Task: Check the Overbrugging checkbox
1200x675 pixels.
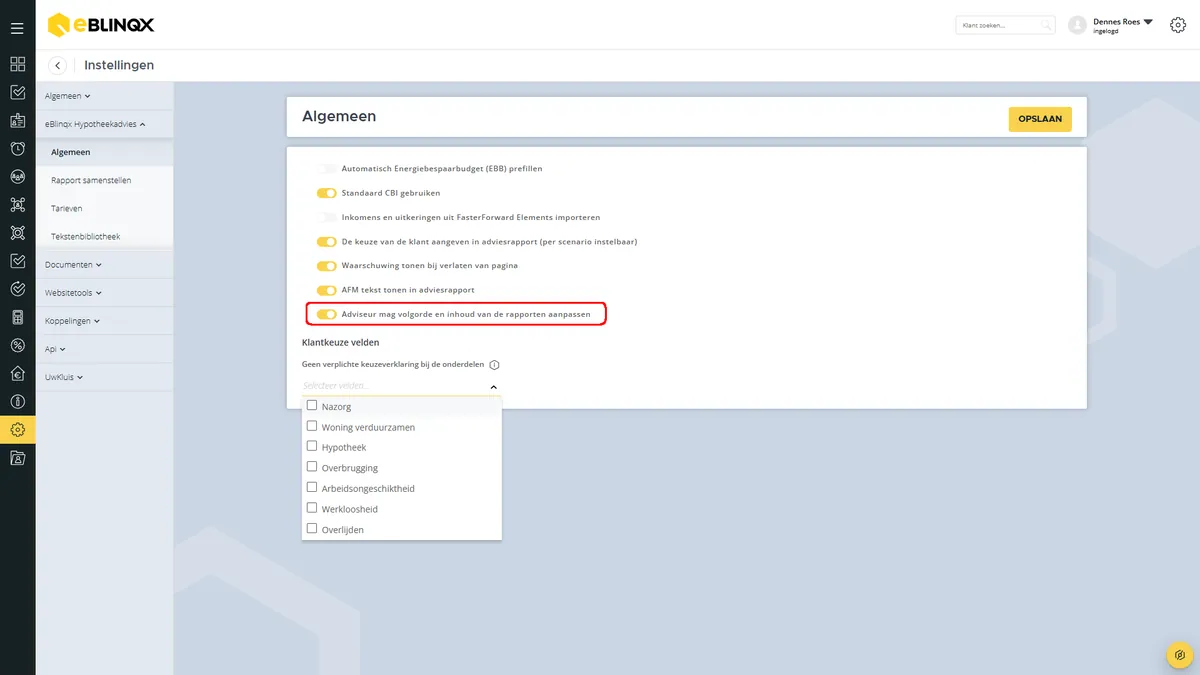Action: (312, 467)
